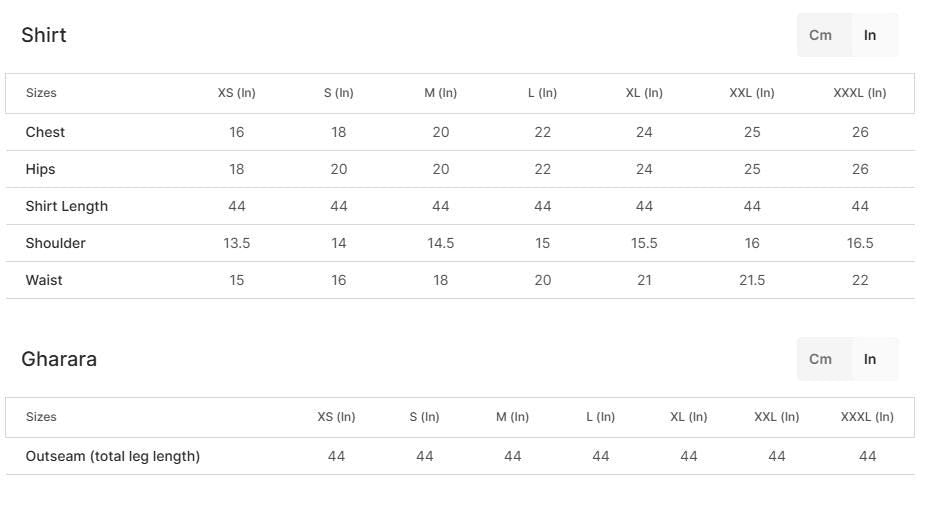Switch Shirt table units to Cm
The image size is (936, 510).
[x=821, y=35]
